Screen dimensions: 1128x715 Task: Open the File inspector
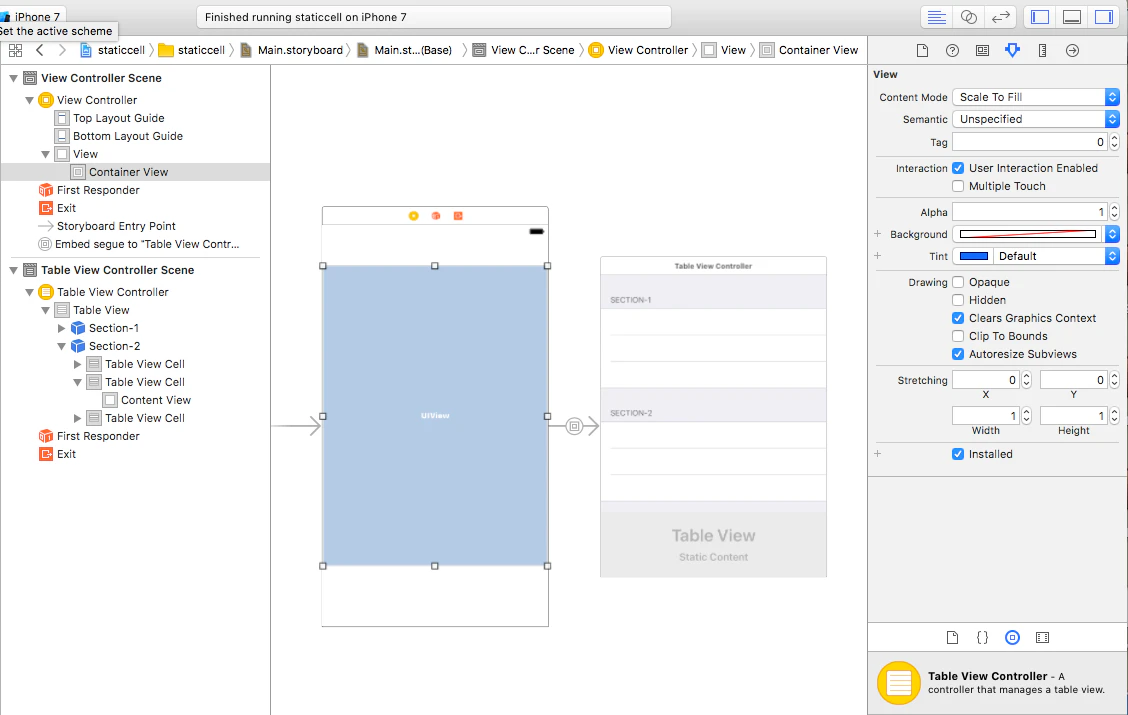(922, 50)
